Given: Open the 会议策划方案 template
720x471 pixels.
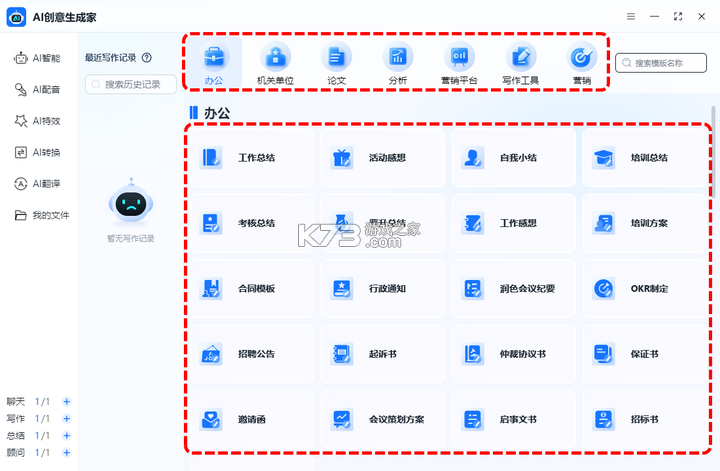Looking at the screenshot, I should (x=382, y=419).
